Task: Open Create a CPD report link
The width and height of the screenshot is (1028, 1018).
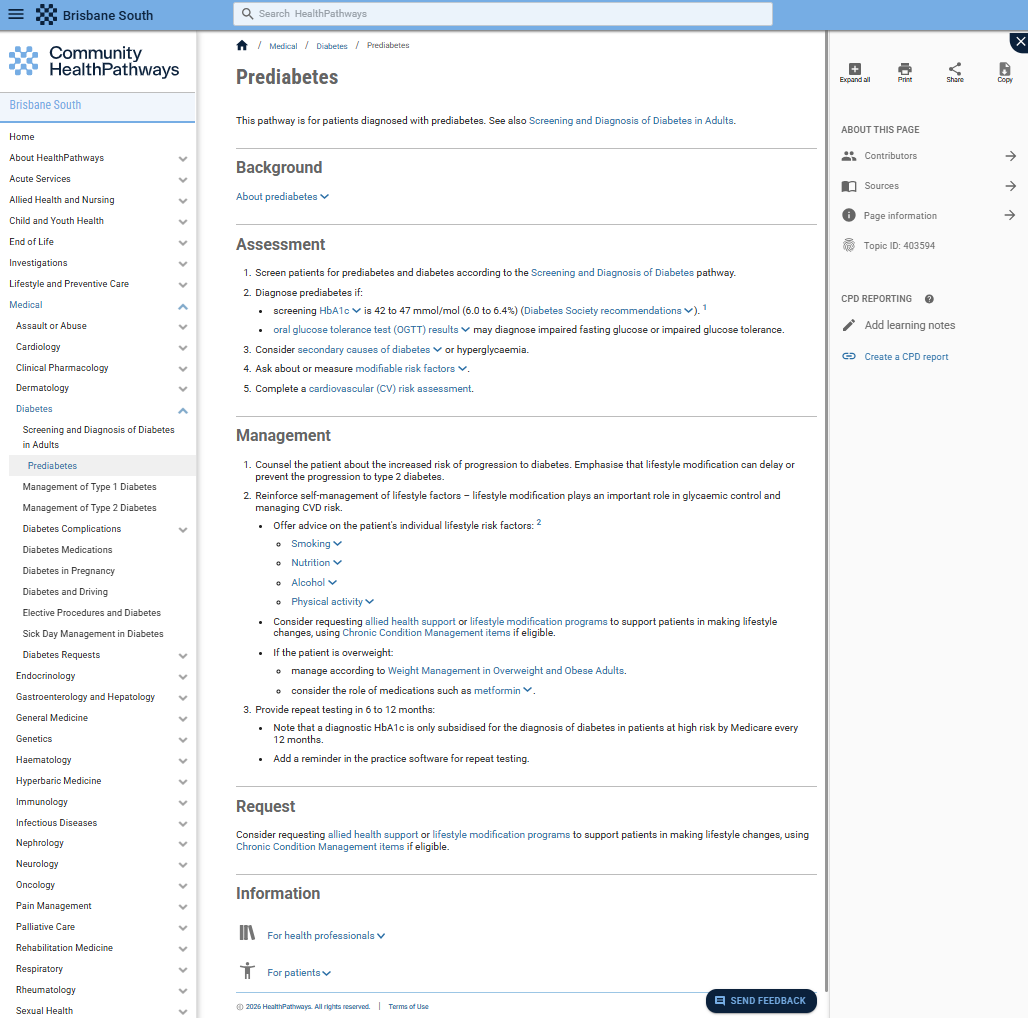Action: 906,357
